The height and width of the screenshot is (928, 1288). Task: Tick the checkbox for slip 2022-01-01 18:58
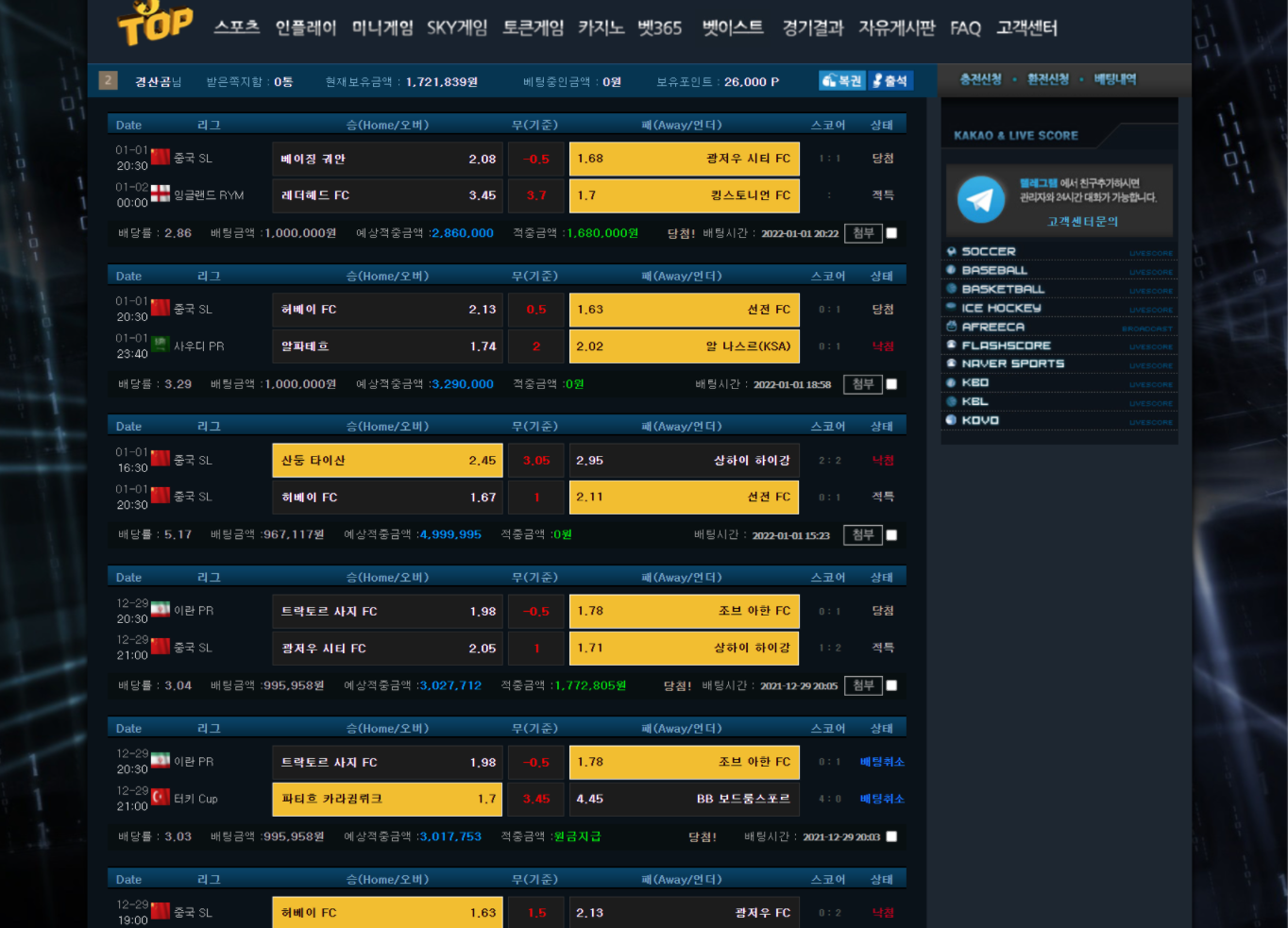pos(891,384)
